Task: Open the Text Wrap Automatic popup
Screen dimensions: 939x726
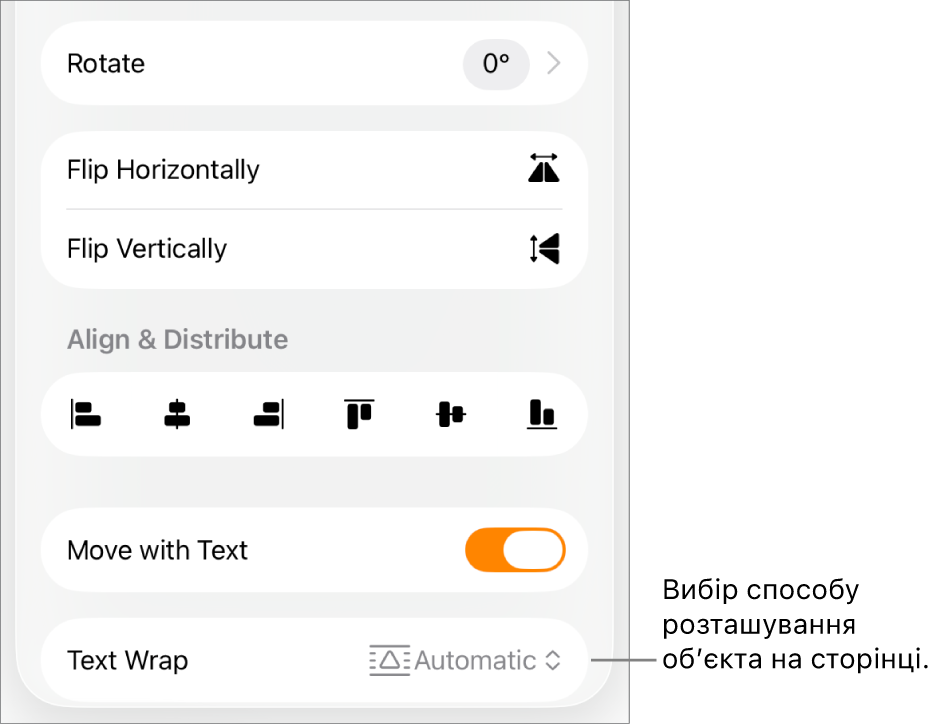Action: 465,661
